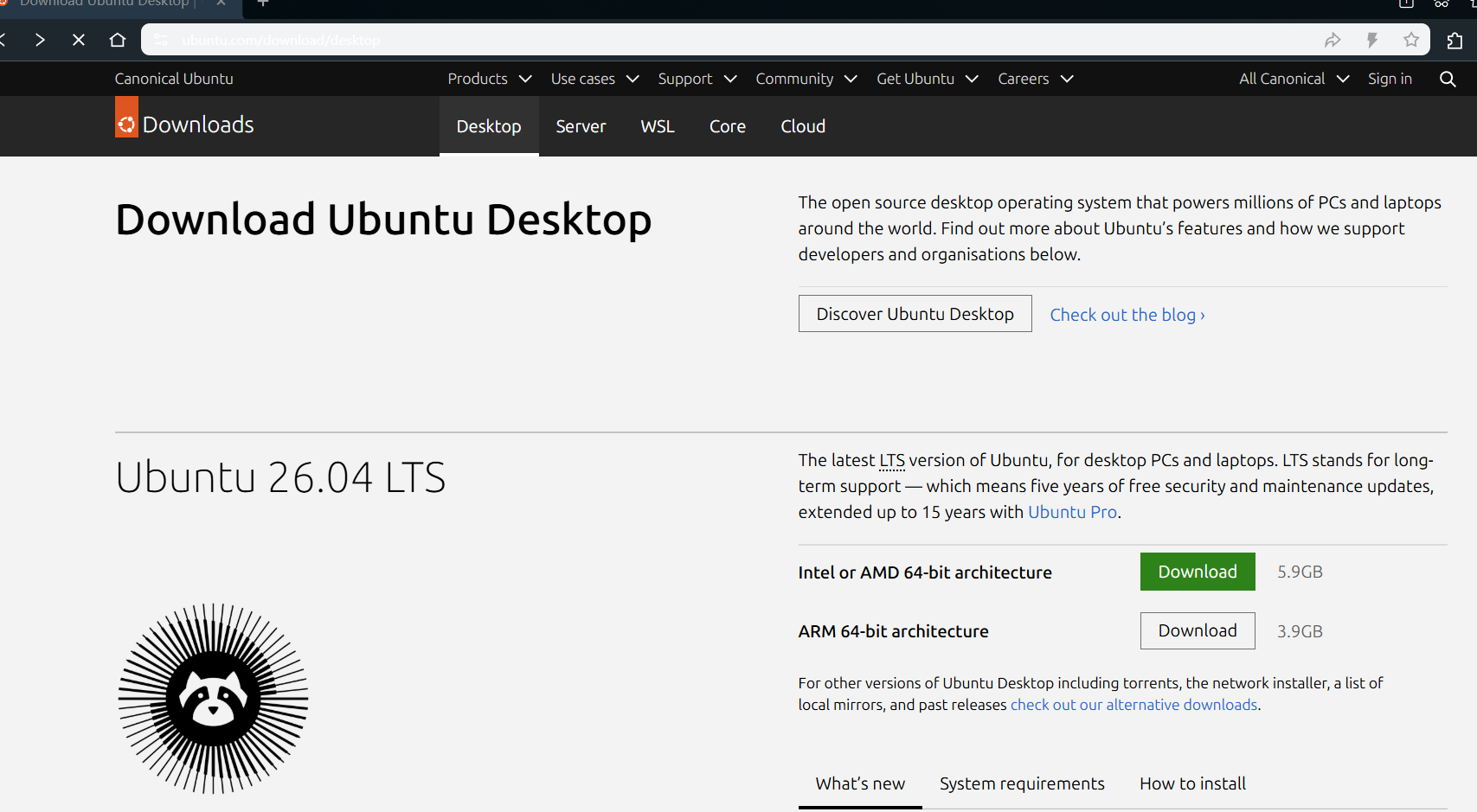
Task: Click the share page icon
Action: click(x=1333, y=40)
